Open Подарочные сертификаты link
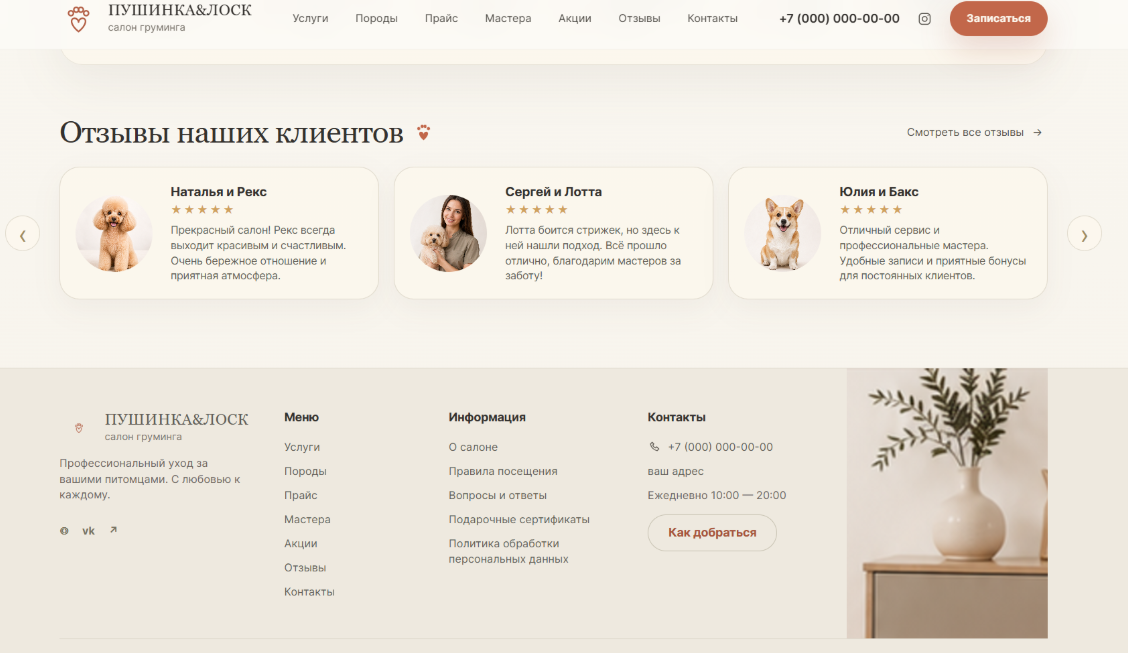The image size is (1128, 653). click(x=519, y=519)
